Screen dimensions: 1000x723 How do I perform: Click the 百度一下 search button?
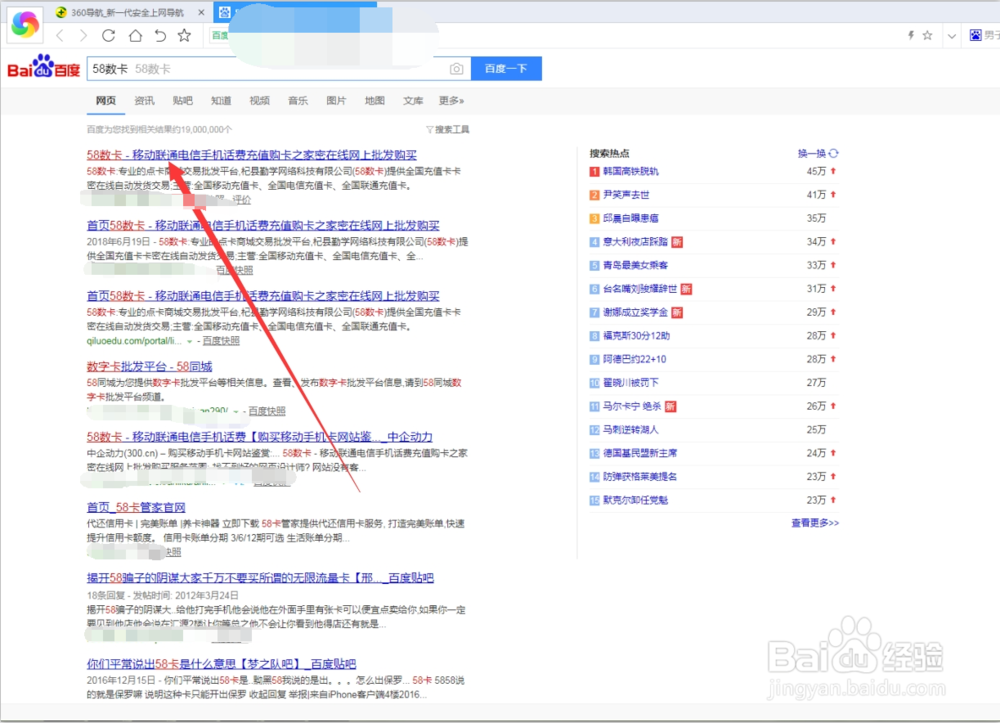point(506,68)
